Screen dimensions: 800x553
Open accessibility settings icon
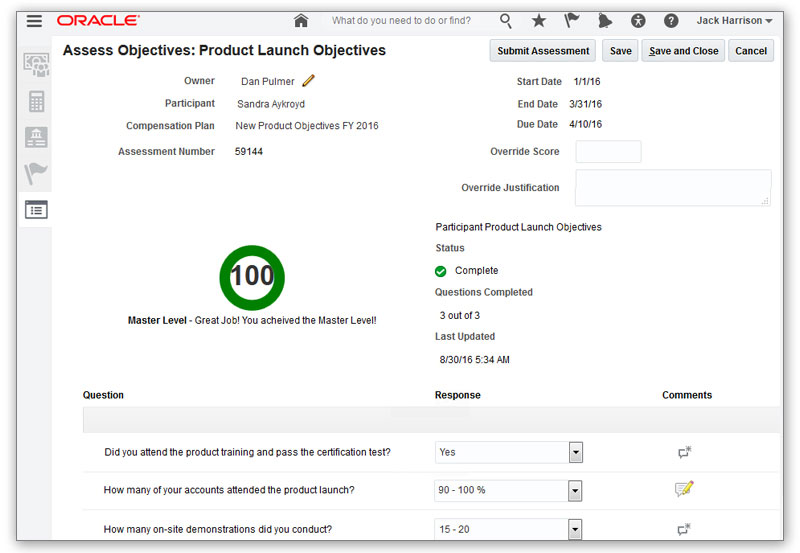638,20
